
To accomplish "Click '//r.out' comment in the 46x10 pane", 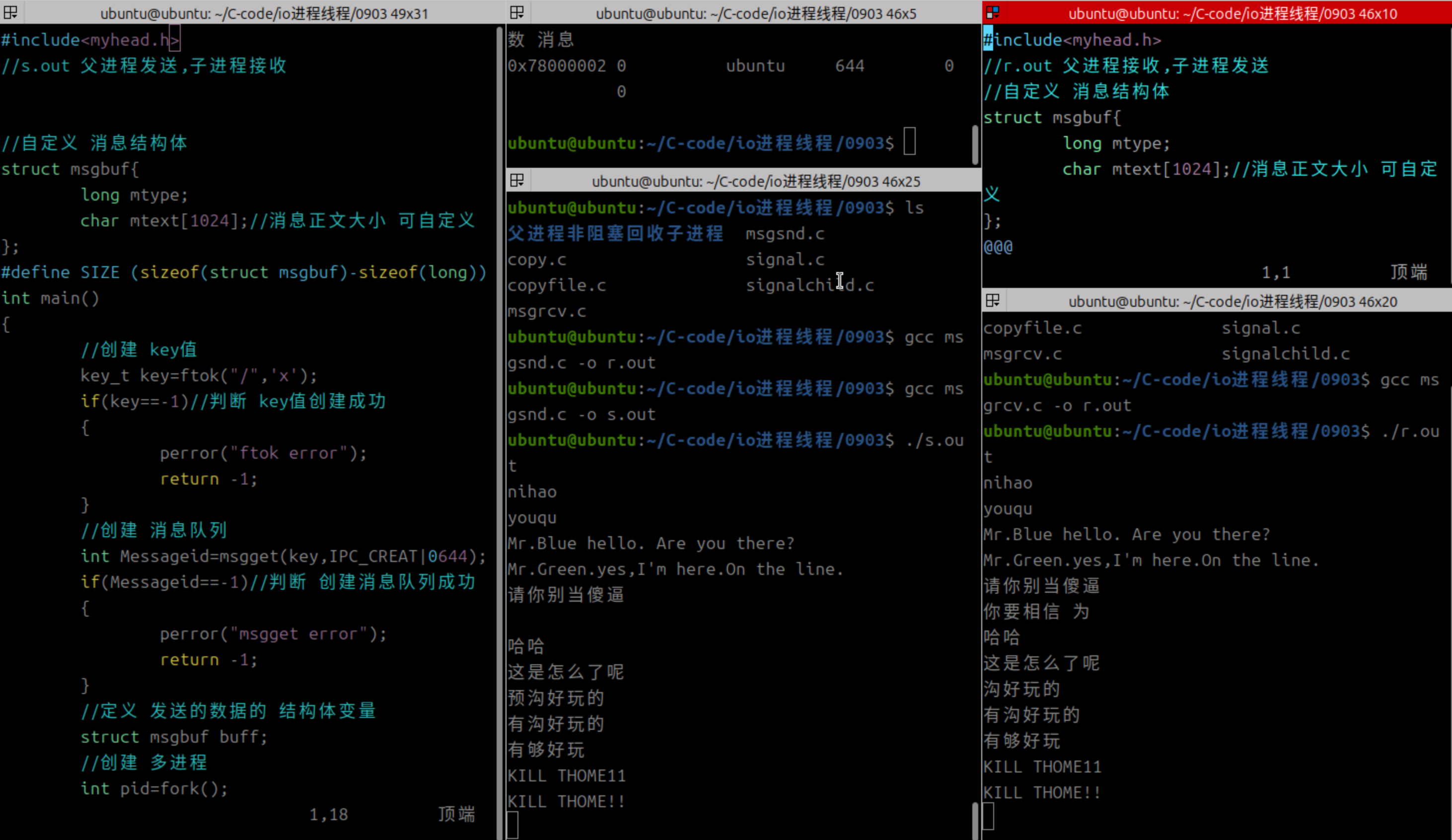I will click(1126, 65).
